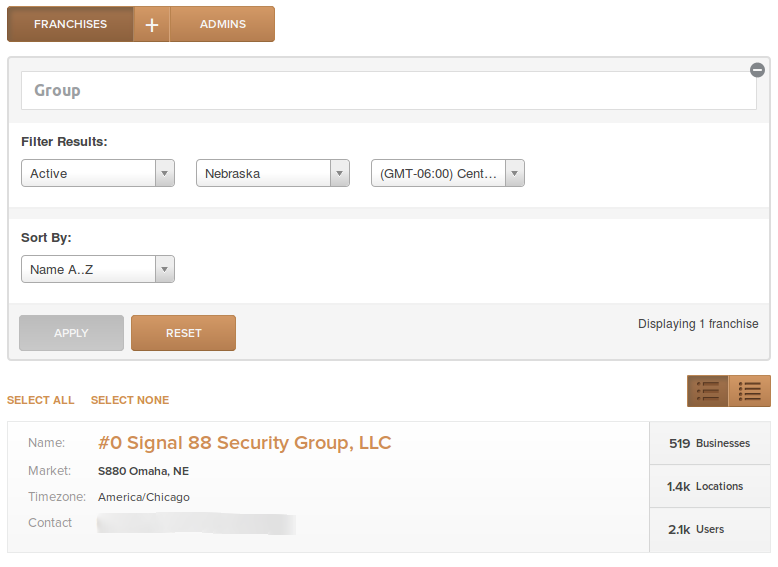
Task: Click the Select None link
Action: click(130, 400)
